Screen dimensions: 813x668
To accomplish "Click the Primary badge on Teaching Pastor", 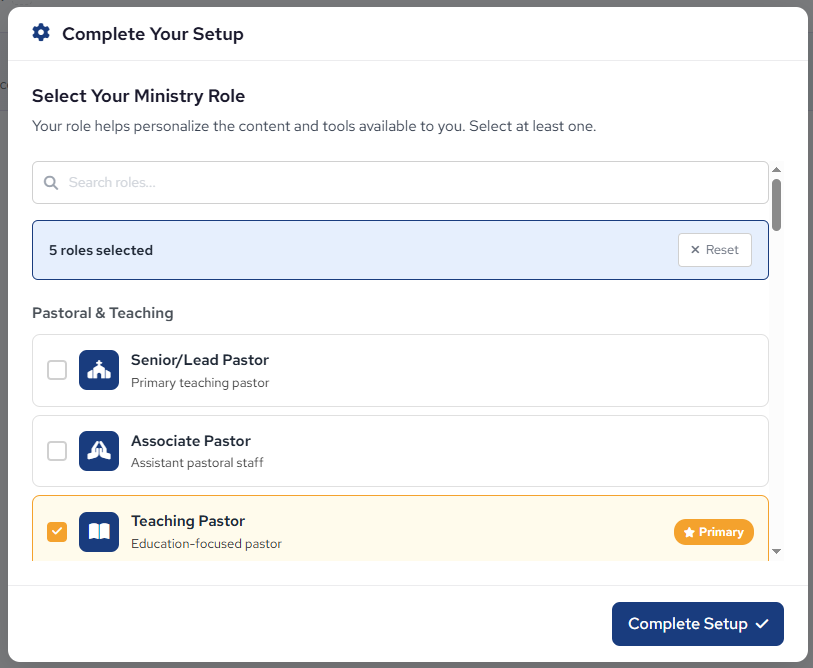I will pyautogui.click(x=713, y=532).
